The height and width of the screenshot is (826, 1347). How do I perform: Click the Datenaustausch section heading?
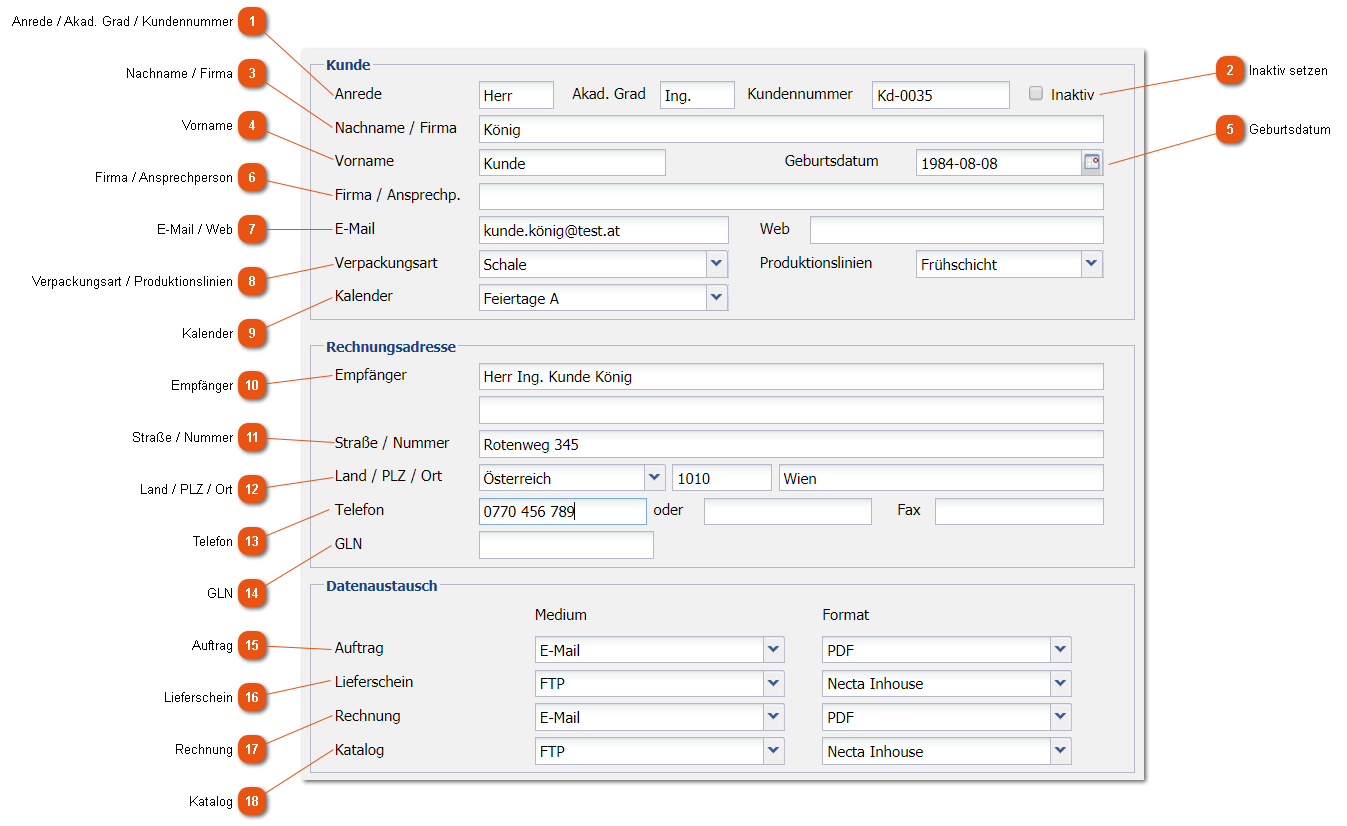382,586
